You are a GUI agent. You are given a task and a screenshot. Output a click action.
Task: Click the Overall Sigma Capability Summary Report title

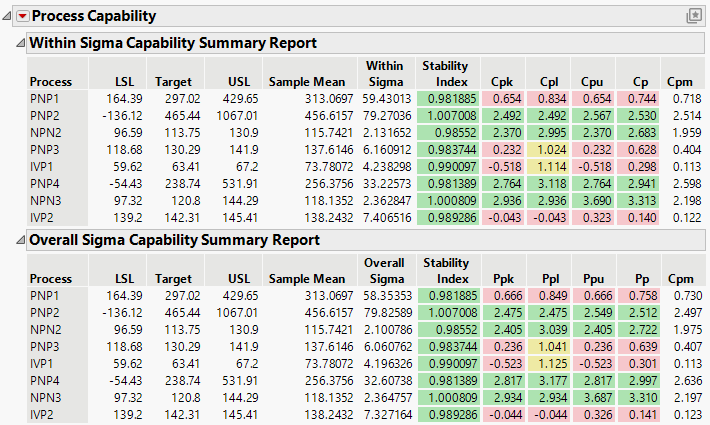point(175,240)
